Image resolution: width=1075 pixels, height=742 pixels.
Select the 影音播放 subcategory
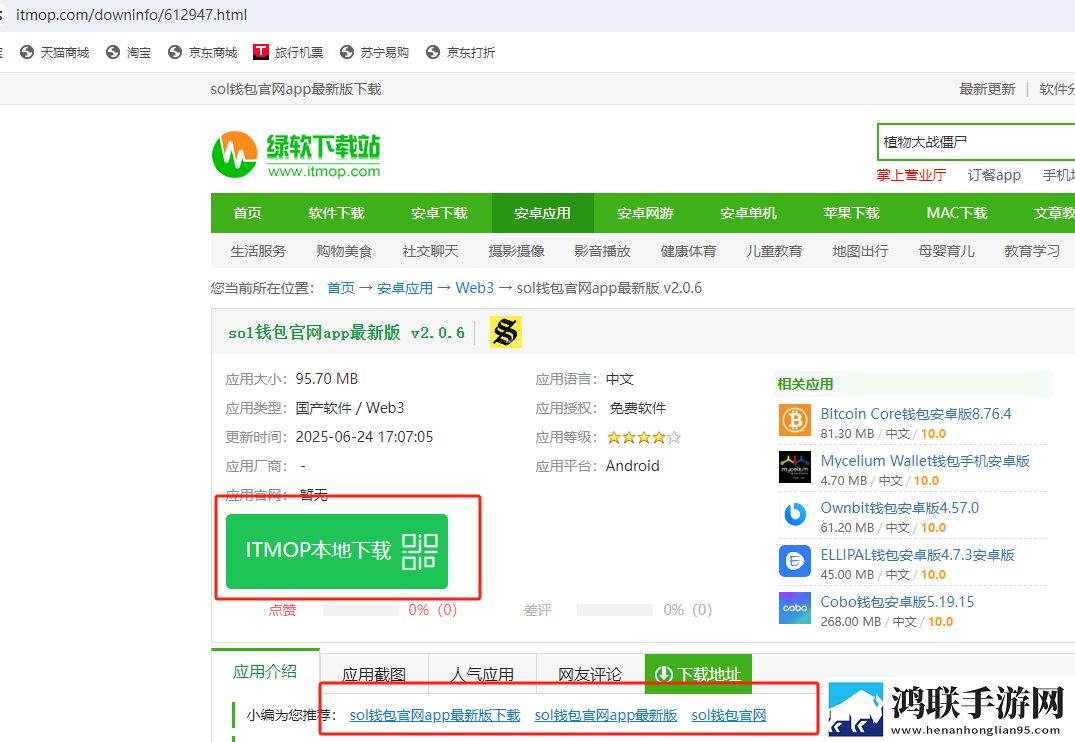coord(603,251)
